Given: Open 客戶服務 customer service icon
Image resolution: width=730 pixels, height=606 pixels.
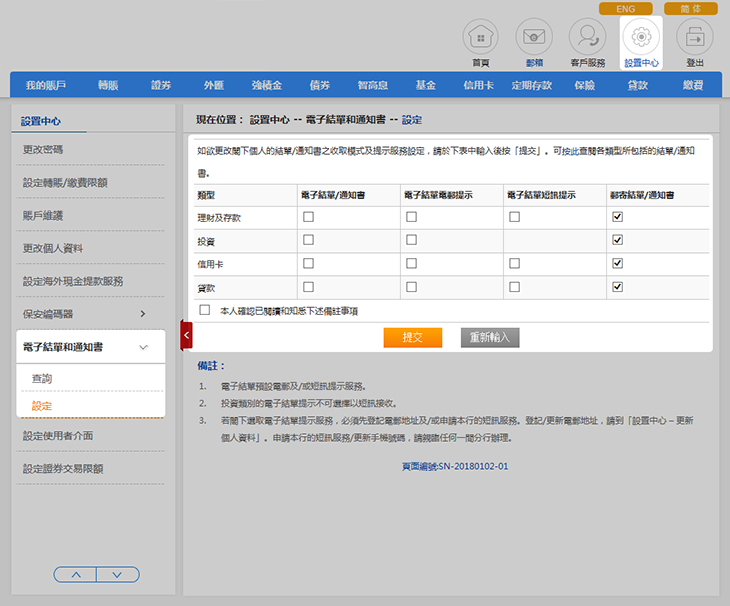Looking at the screenshot, I should [587, 39].
